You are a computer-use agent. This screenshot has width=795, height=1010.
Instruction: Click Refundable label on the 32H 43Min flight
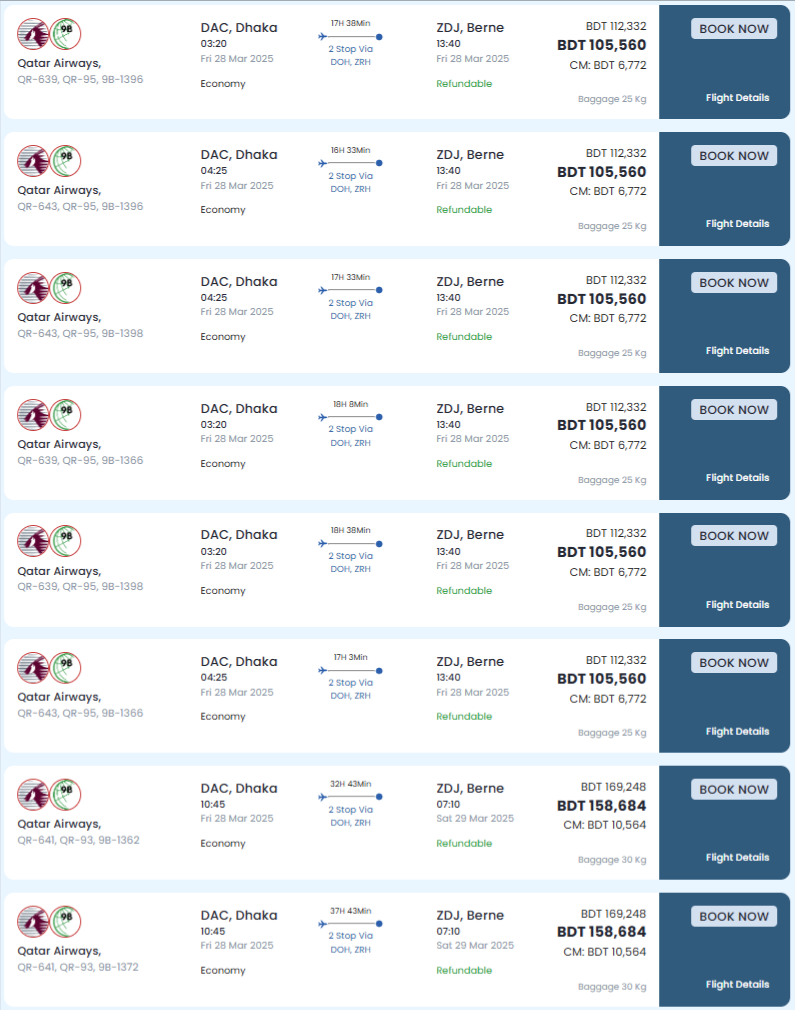464,843
